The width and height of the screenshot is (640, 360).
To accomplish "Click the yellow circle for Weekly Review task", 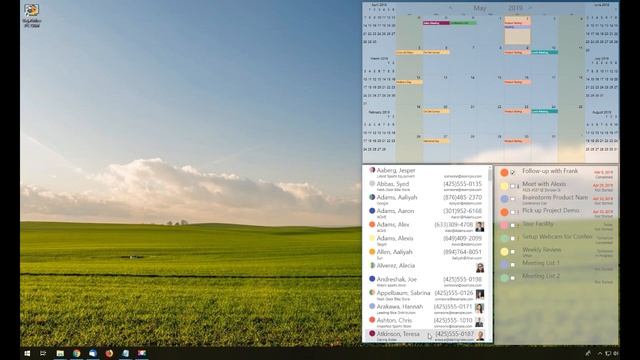I will 504,251.
